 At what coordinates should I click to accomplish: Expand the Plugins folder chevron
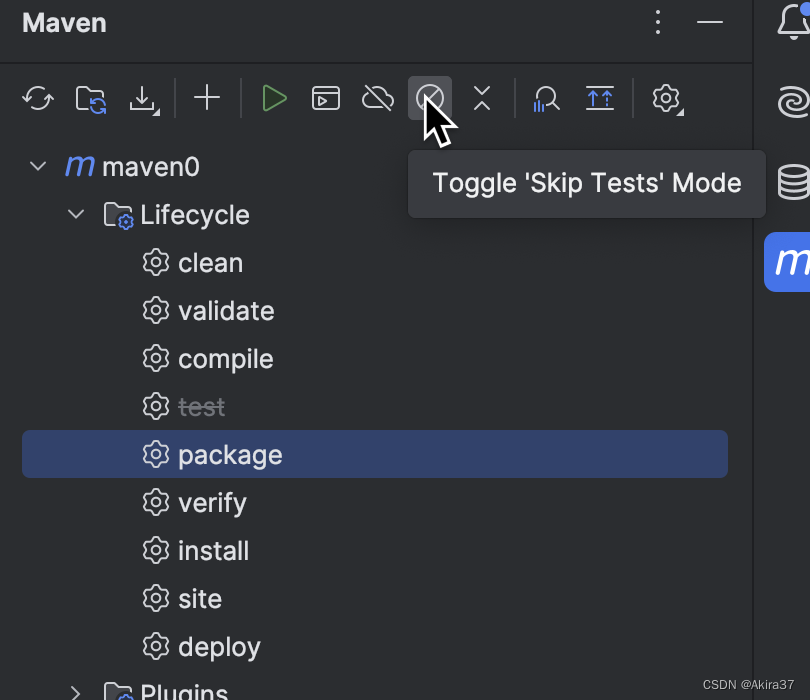75,692
